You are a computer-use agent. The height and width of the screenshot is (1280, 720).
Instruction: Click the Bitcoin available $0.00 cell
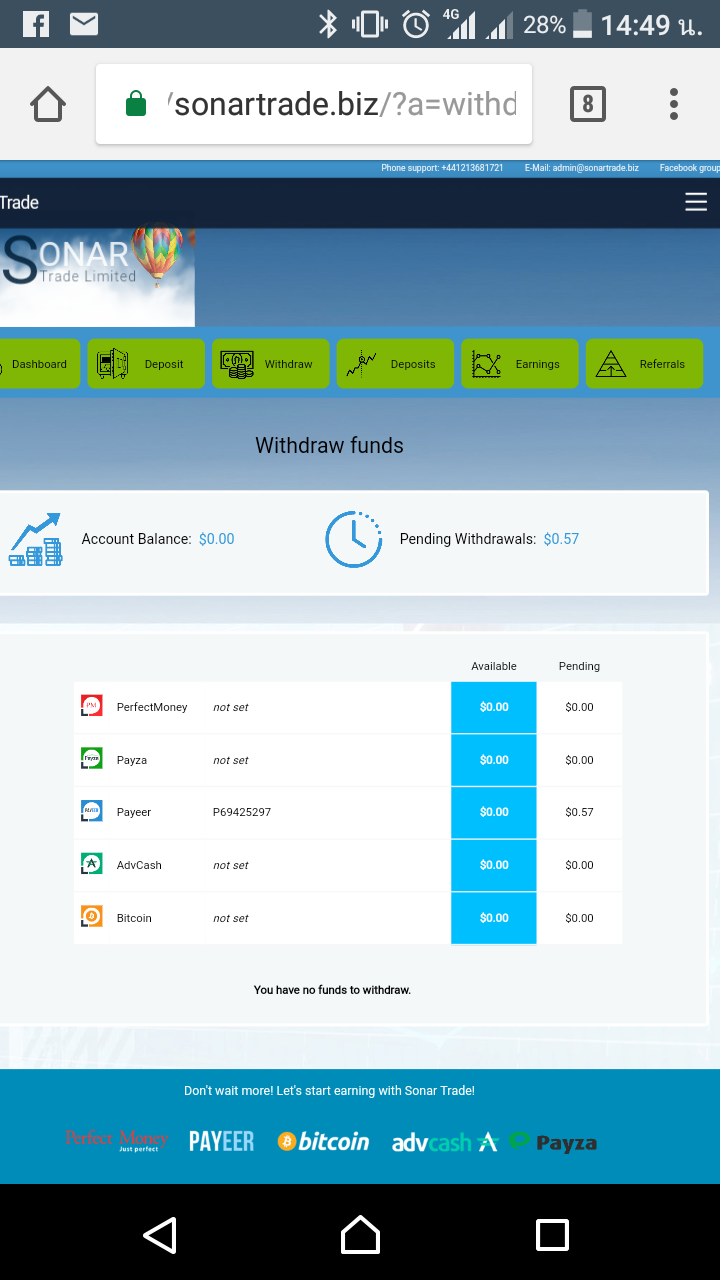click(494, 917)
